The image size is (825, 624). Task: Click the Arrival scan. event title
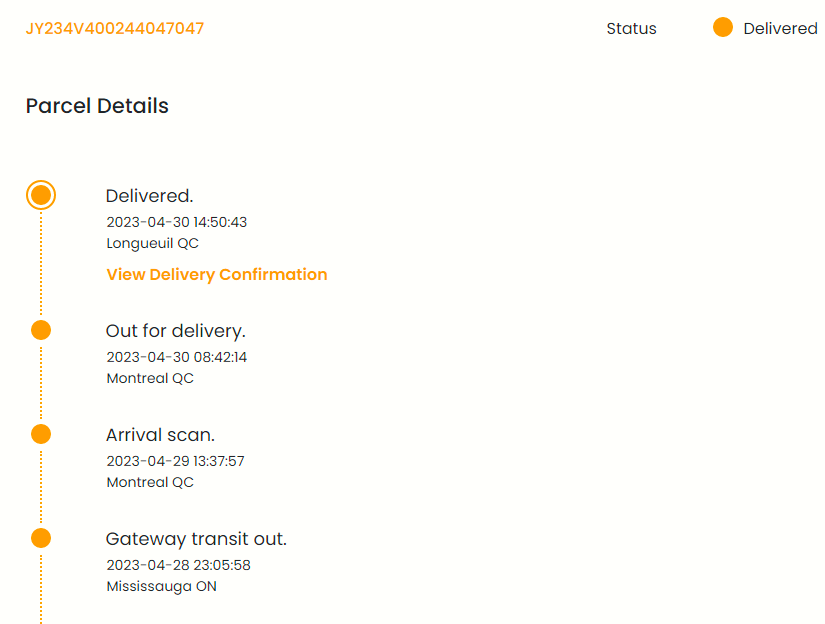(x=160, y=435)
